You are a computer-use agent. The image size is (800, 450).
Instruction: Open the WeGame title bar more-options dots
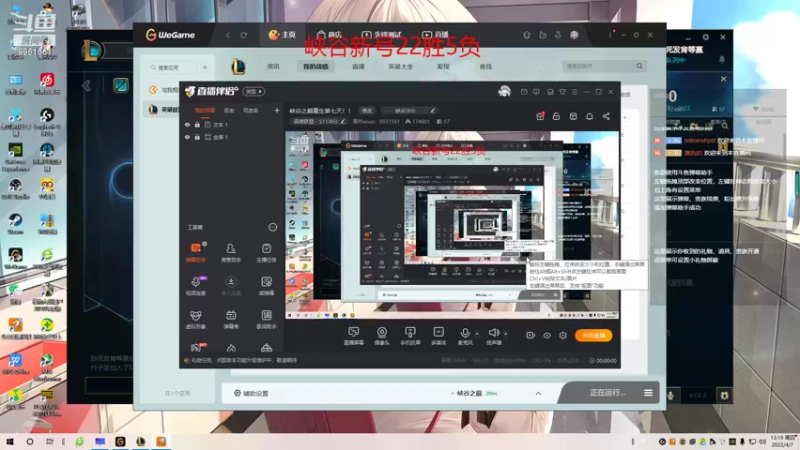coord(610,35)
